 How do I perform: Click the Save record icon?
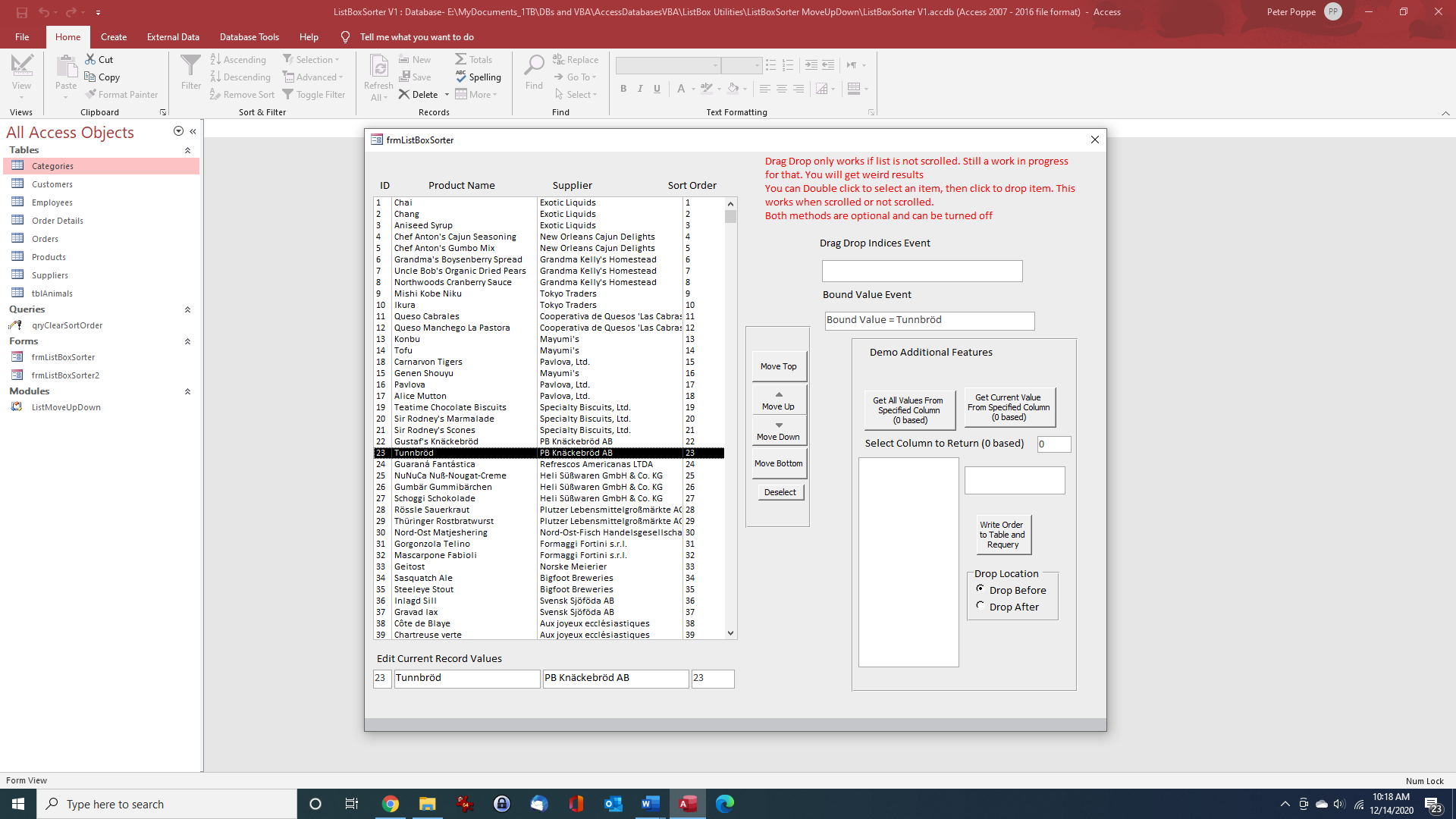coord(405,77)
